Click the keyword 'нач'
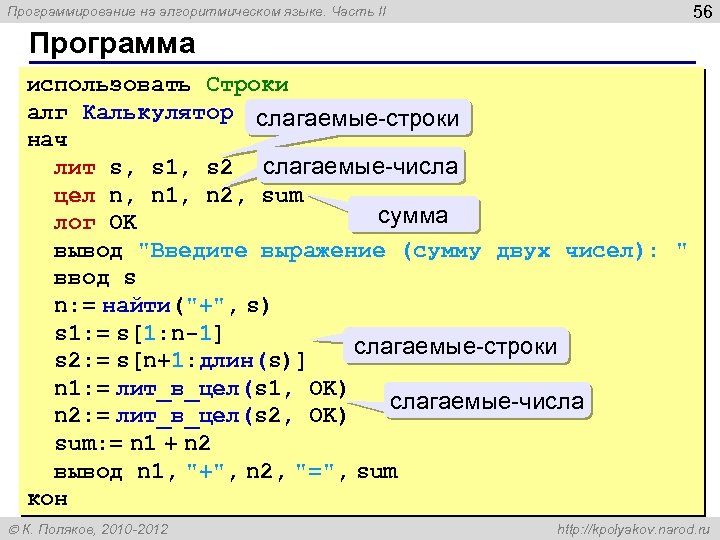 (x=47, y=140)
